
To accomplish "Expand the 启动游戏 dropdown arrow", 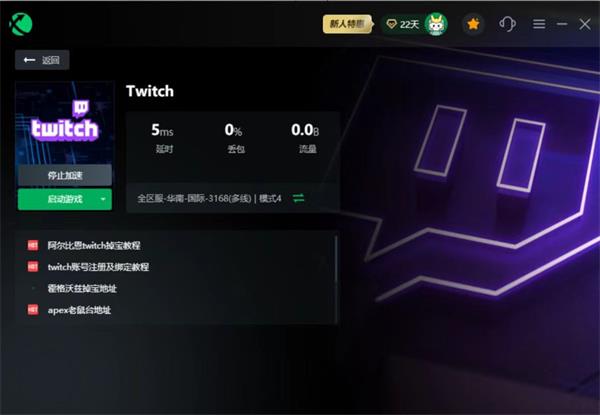I will (103, 199).
